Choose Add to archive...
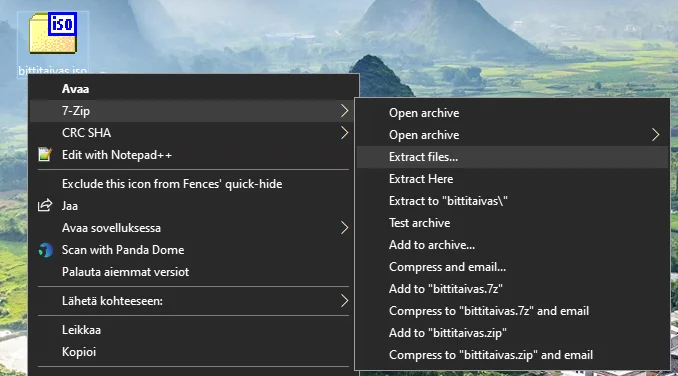 (x=512, y=245)
